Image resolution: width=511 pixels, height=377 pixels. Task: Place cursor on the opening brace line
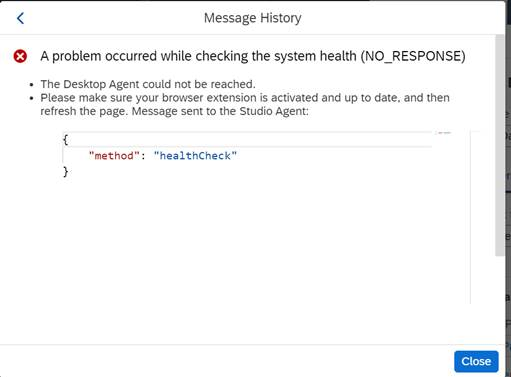point(247,139)
